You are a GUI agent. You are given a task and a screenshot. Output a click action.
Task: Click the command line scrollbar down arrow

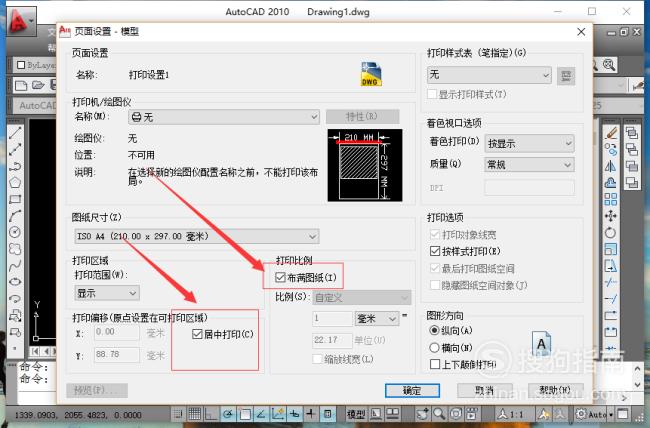[638, 385]
